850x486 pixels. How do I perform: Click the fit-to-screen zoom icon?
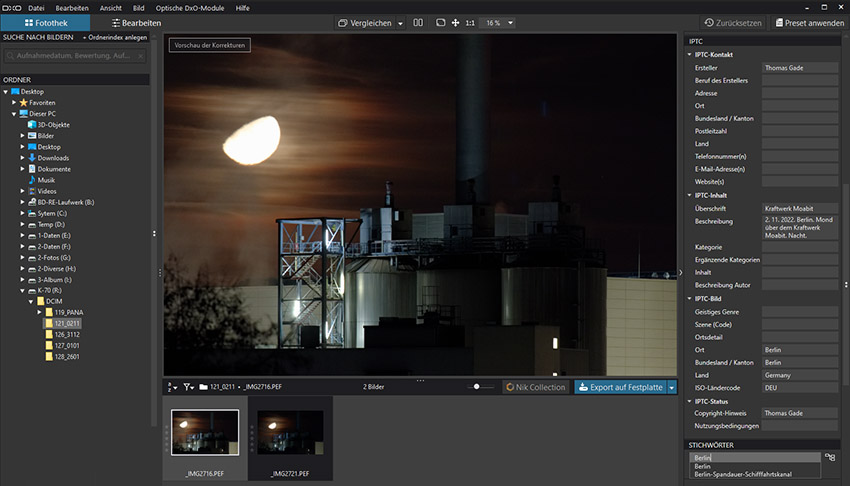pyautogui.click(x=440, y=22)
